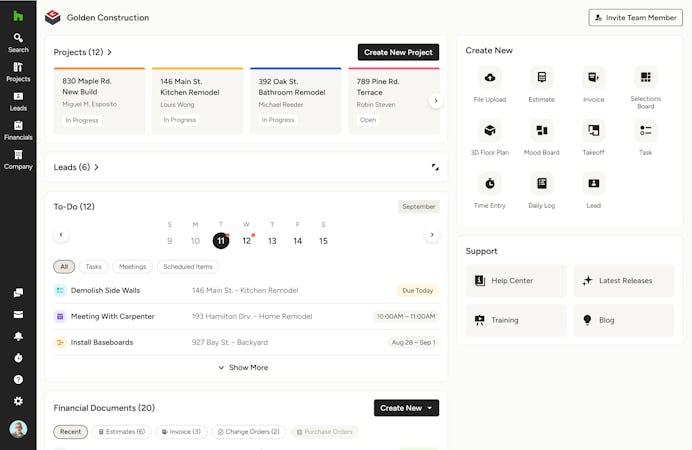Create a new Takeoff
The height and width of the screenshot is (450, 692).
tap(594, 137)
